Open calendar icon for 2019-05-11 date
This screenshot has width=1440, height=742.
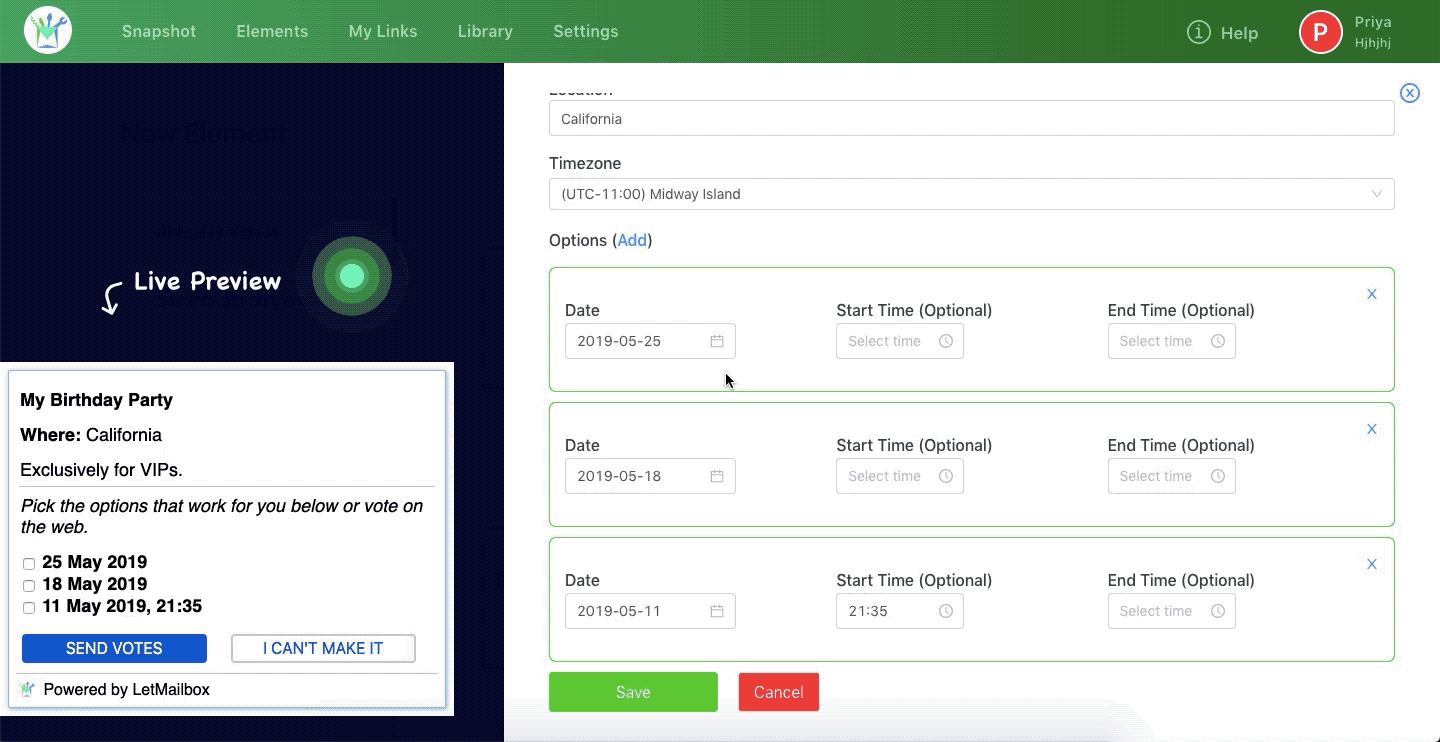point(717,611)
